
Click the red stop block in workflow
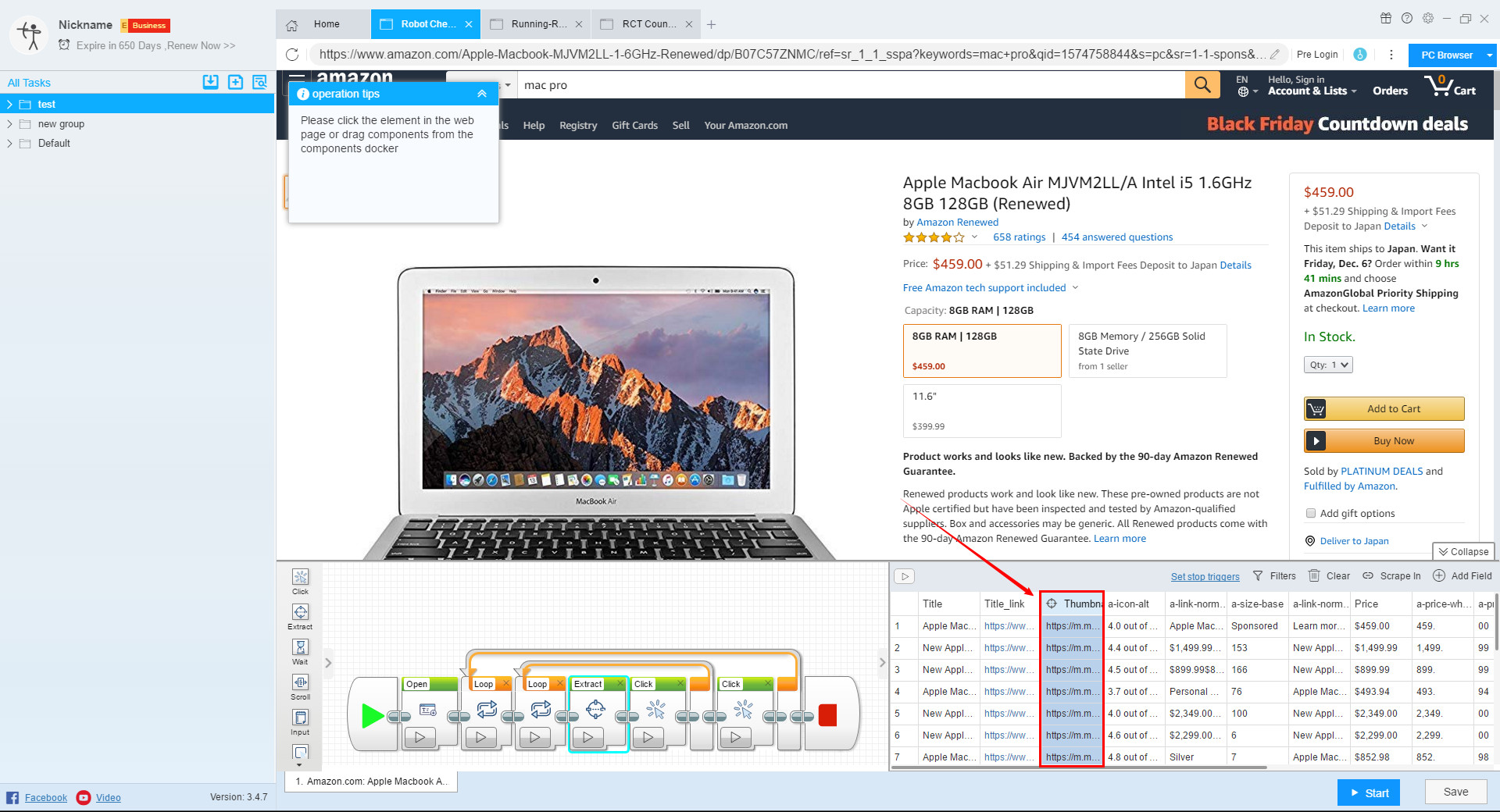[827, 715]
